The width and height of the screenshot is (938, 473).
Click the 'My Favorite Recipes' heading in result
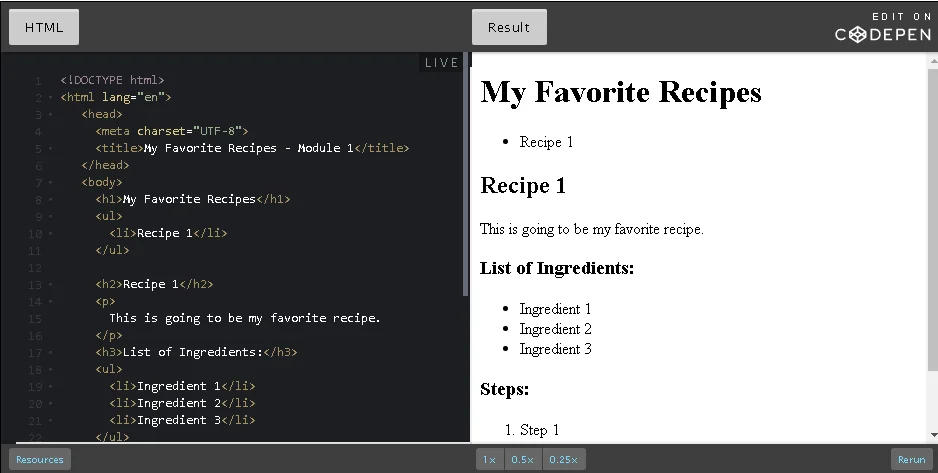tap(621, 92)
